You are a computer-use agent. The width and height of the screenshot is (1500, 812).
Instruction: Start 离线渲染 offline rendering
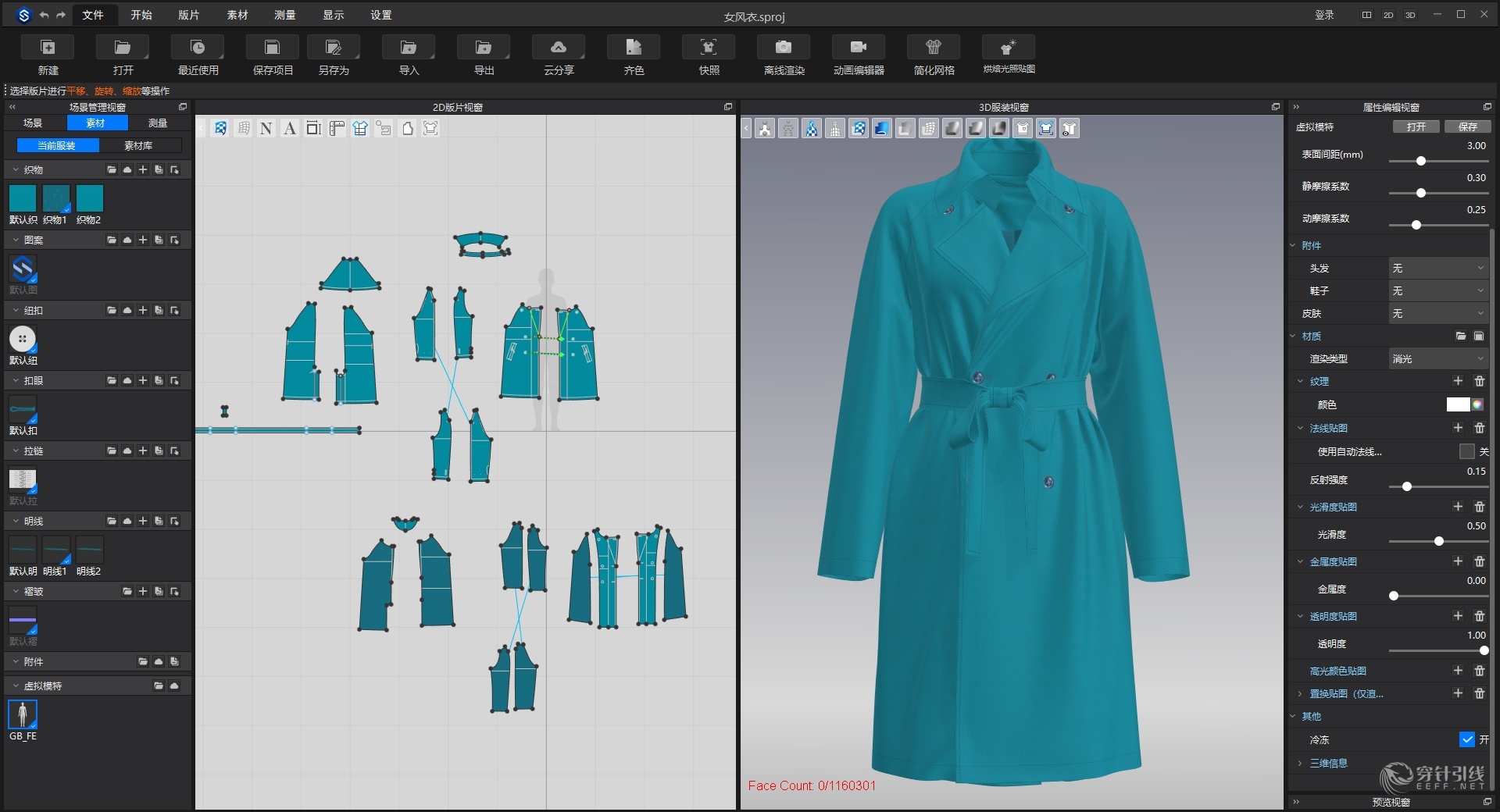coord(782,55)
